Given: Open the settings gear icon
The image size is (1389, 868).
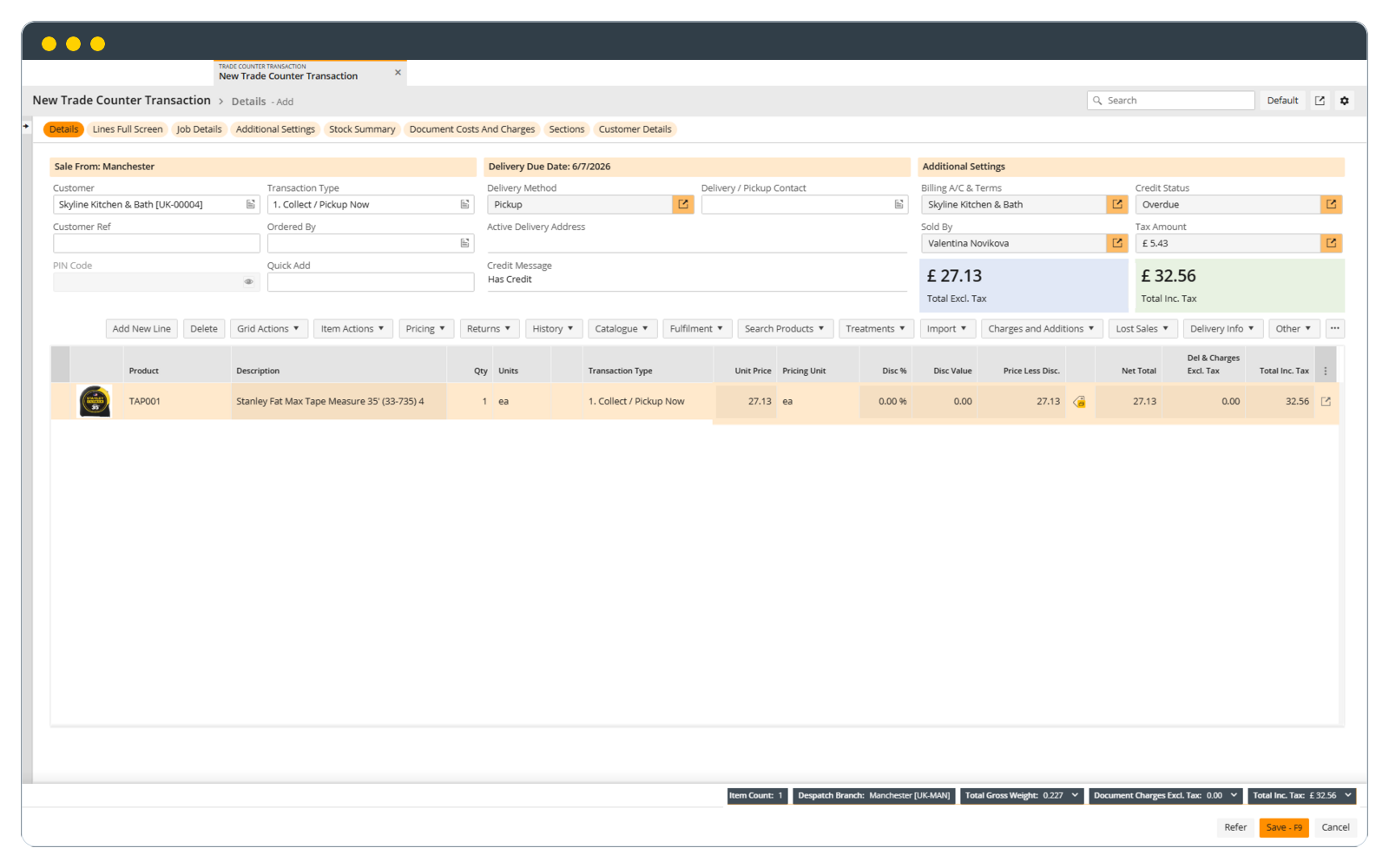Looking at the screenshot, I should 1345,101.
